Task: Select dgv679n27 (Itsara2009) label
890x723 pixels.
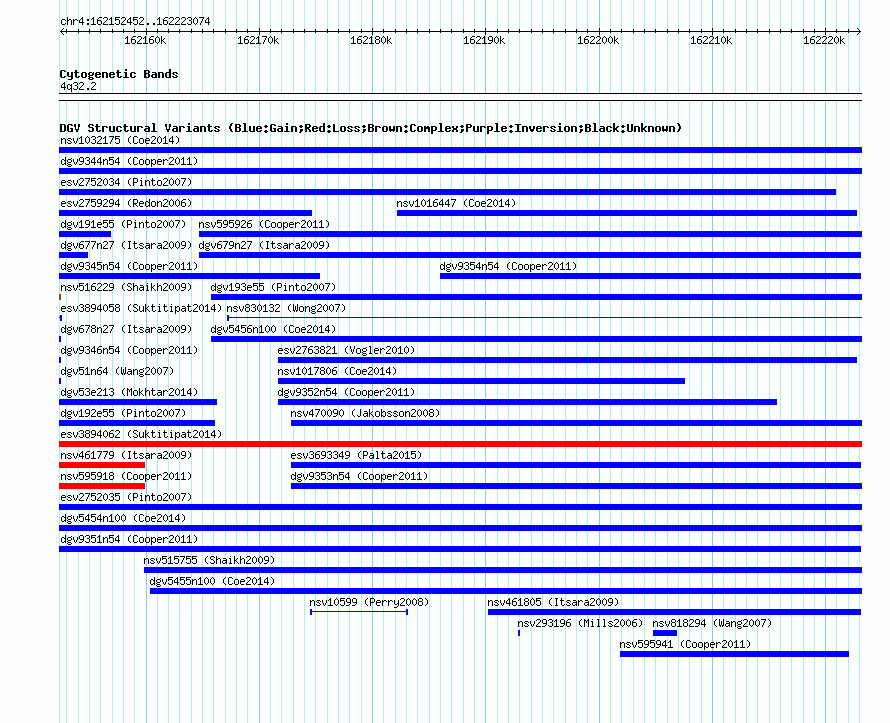Action: (264, 245)
